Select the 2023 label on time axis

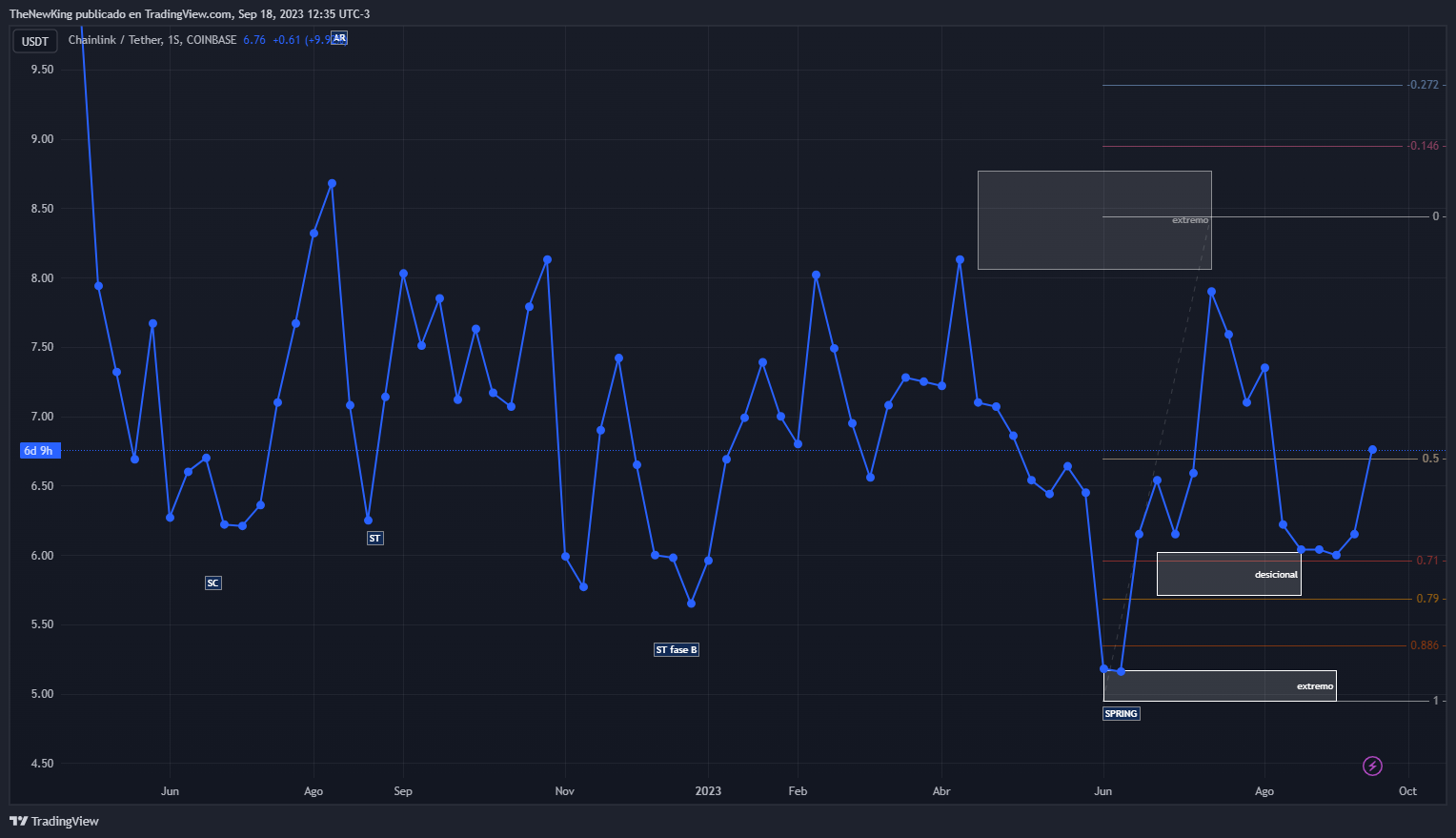coord(708,791)
